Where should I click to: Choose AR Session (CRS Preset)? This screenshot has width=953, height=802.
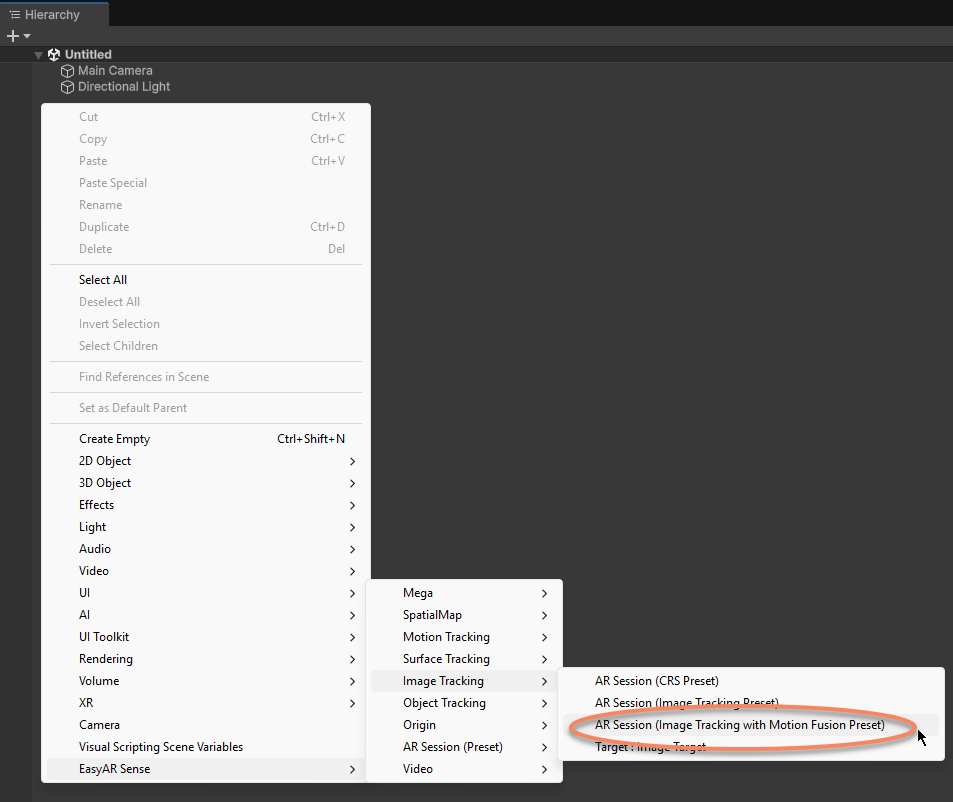(656, 681)
